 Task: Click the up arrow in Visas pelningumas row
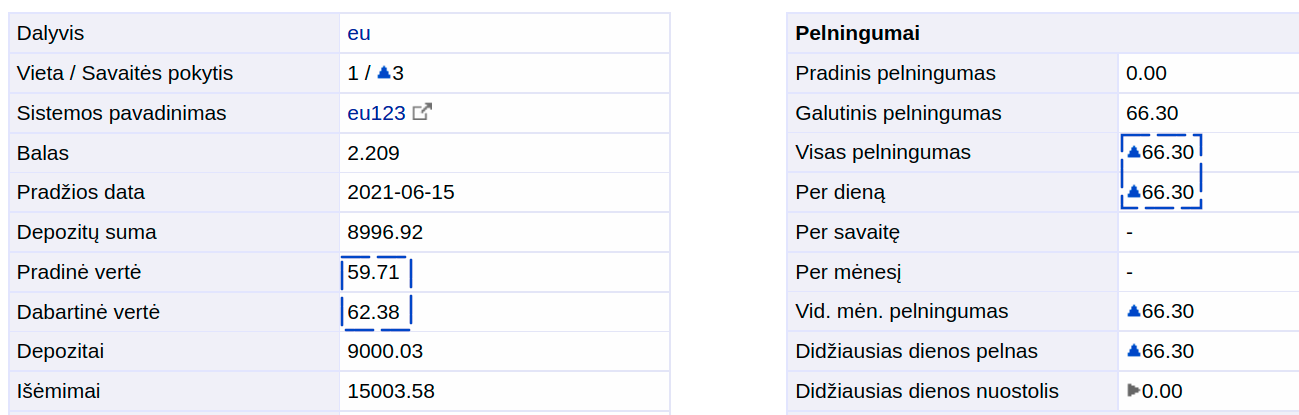click(x=1133, y=152)
